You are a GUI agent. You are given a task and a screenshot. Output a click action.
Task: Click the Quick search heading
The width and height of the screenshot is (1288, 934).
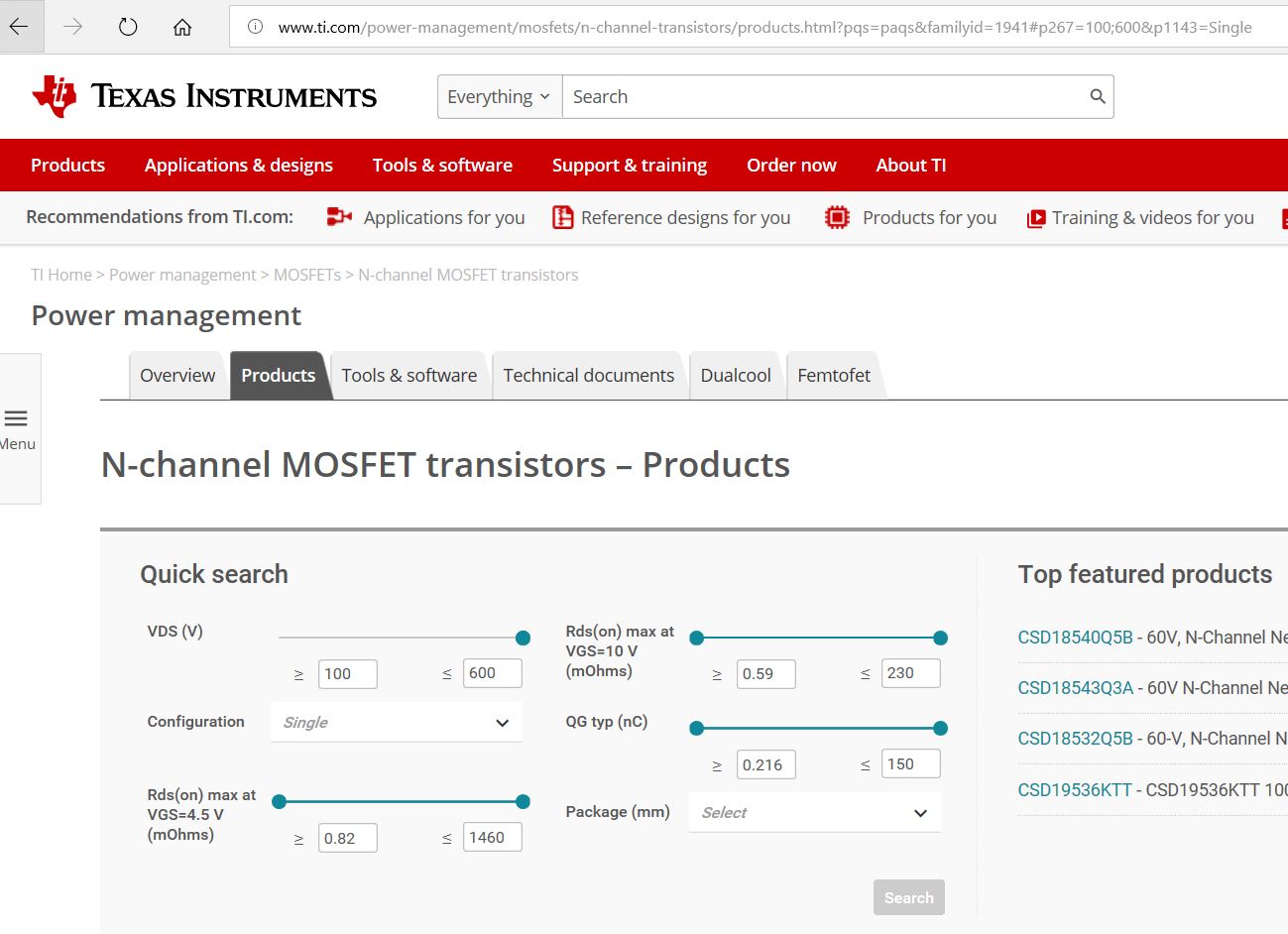click(214, 574)
